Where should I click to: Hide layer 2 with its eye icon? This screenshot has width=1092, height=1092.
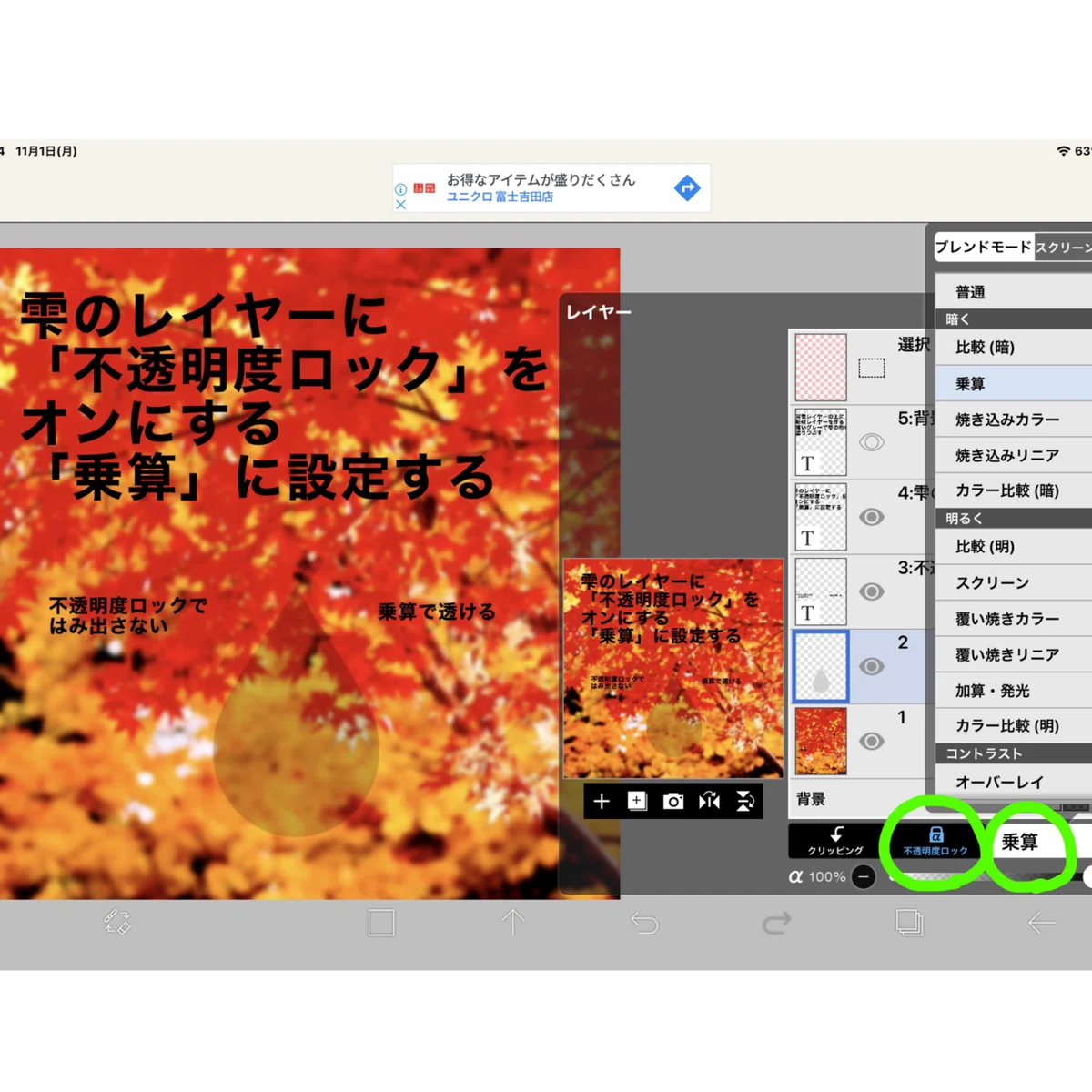click(x=872, y=666)
